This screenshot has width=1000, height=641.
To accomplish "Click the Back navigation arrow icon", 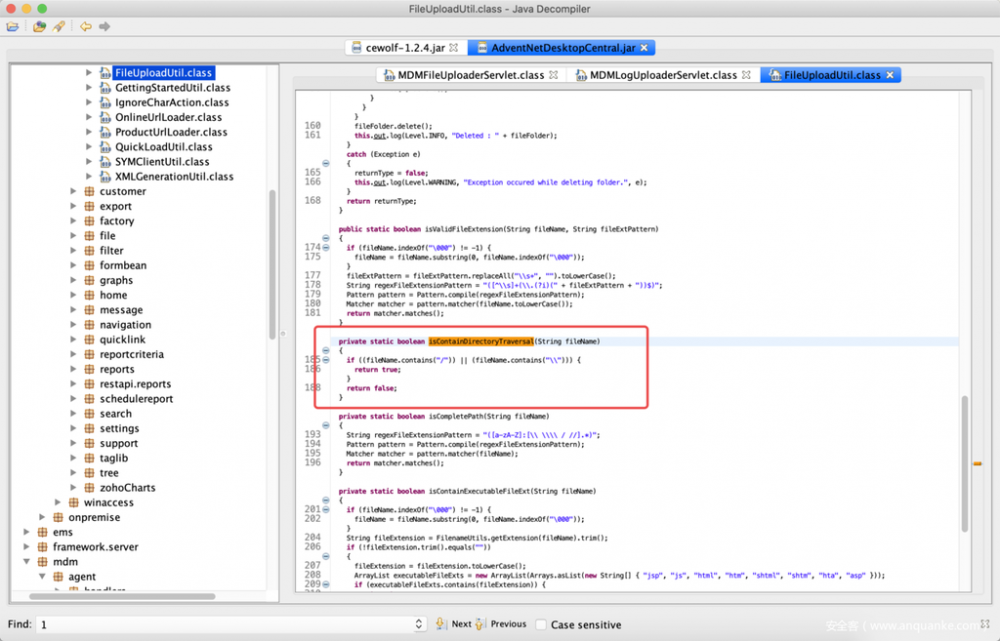I will click(x=84, y=27).
